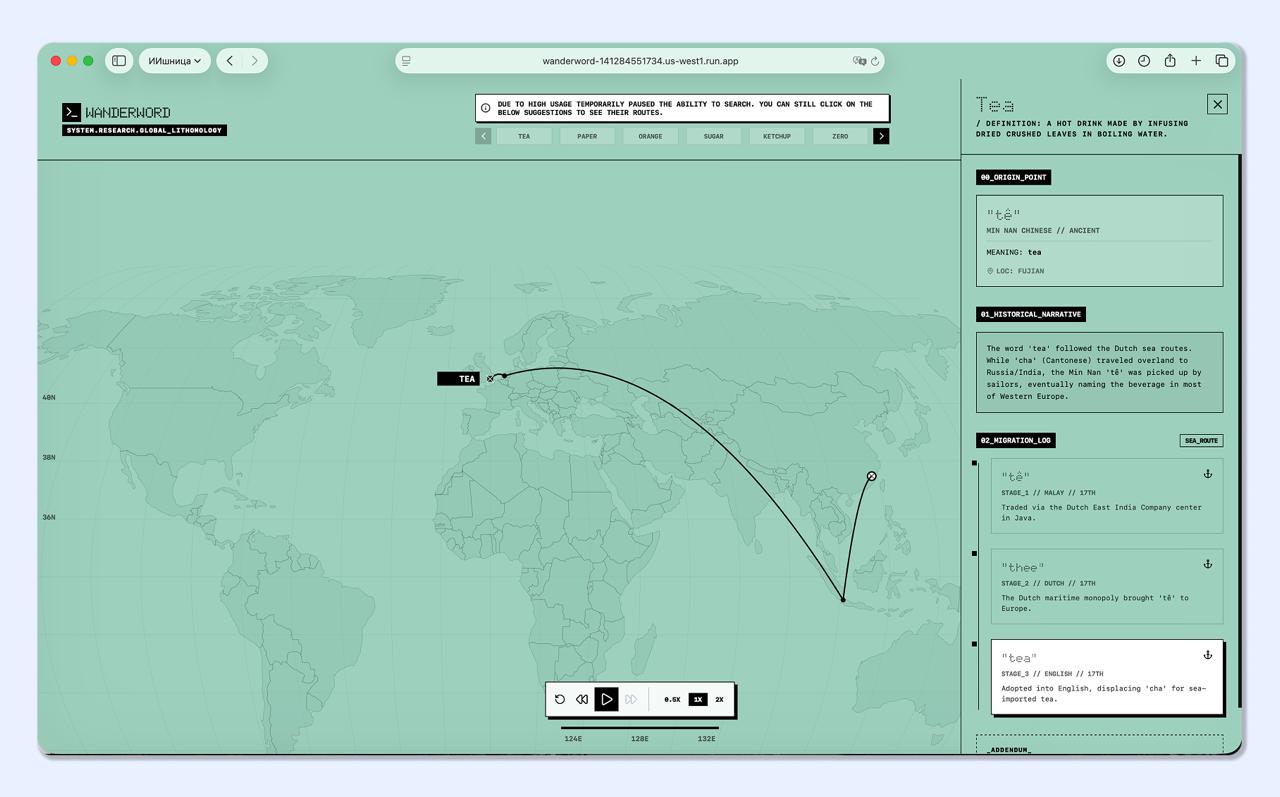Screen dimensions: 1280x797
Task: Click the WANDERWORD title text
Action: pos(128,112)
